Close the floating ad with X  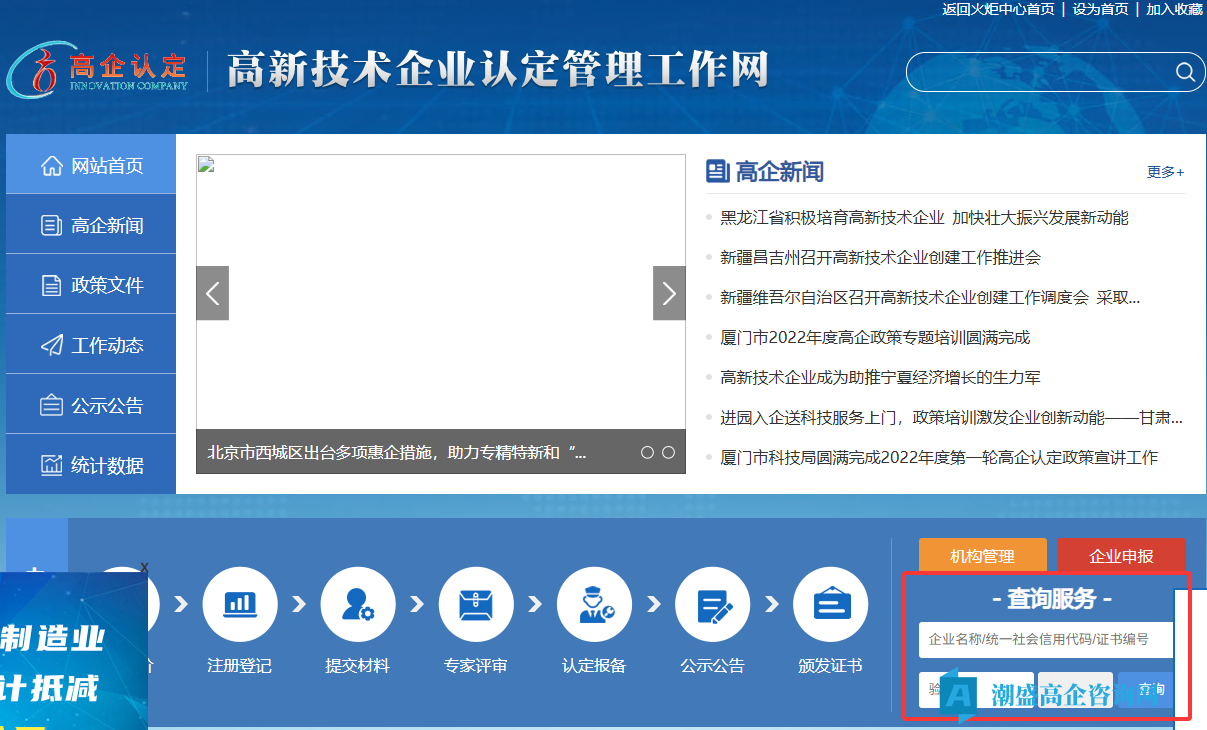click(144, 568)
